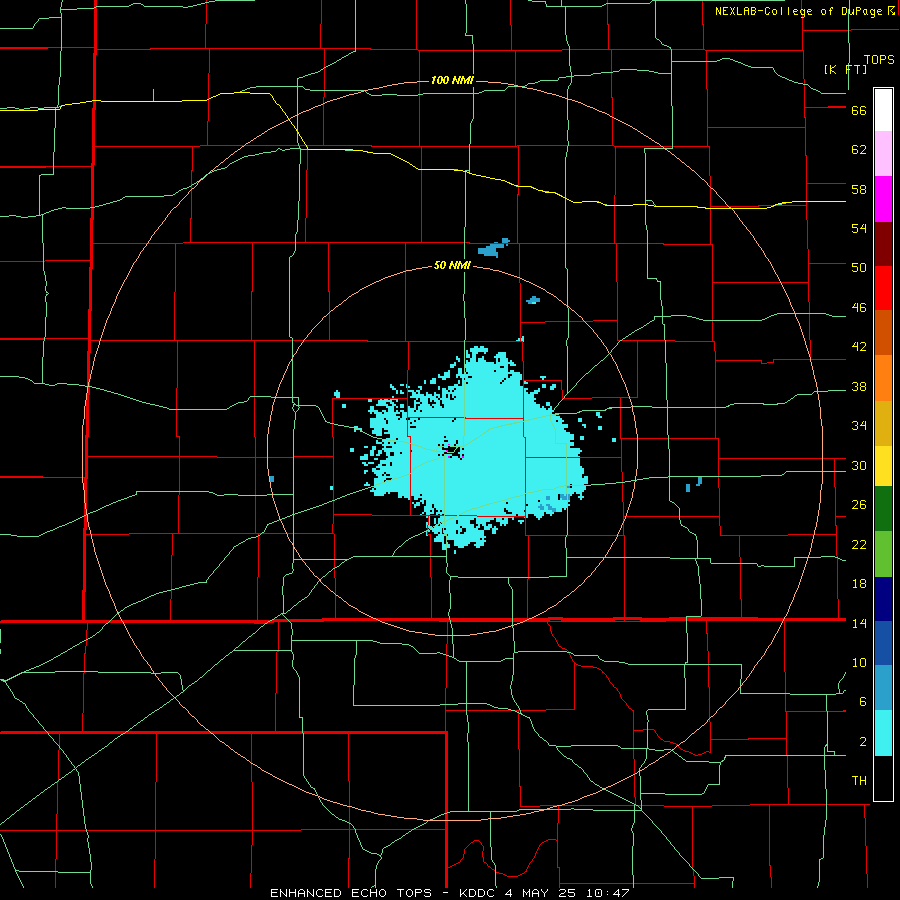Click the legend value '54'
Viewport: 900px width, 900px height.
tap(859, 228)
